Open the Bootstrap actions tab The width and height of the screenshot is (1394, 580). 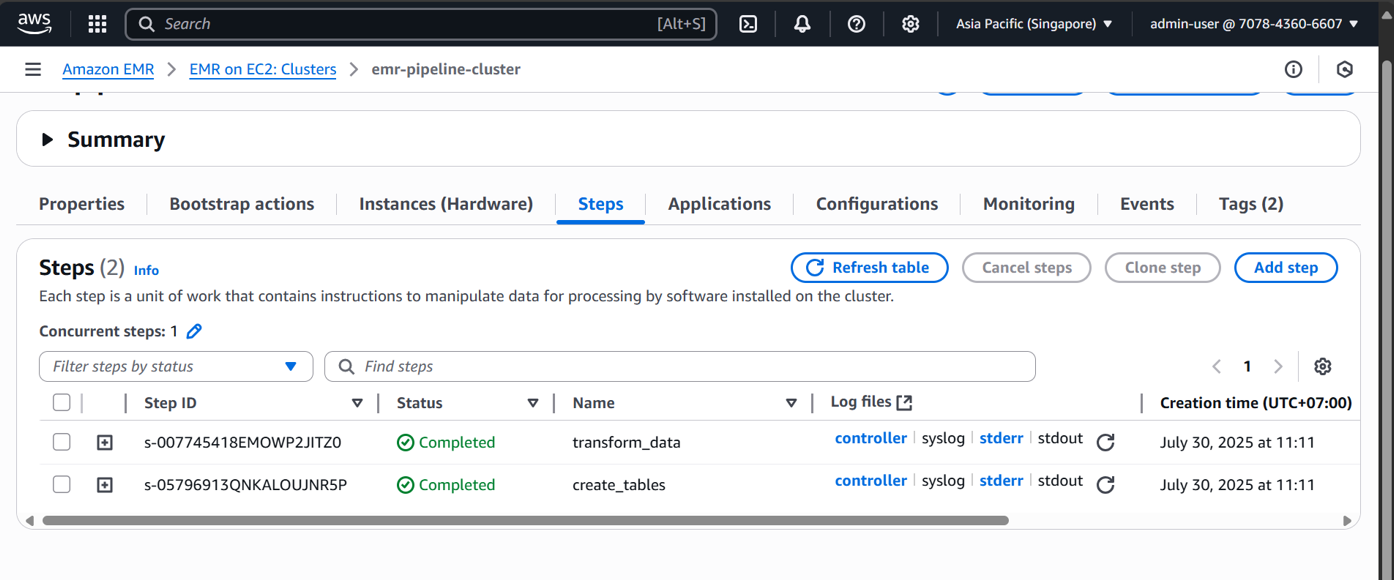coord(241,204)
